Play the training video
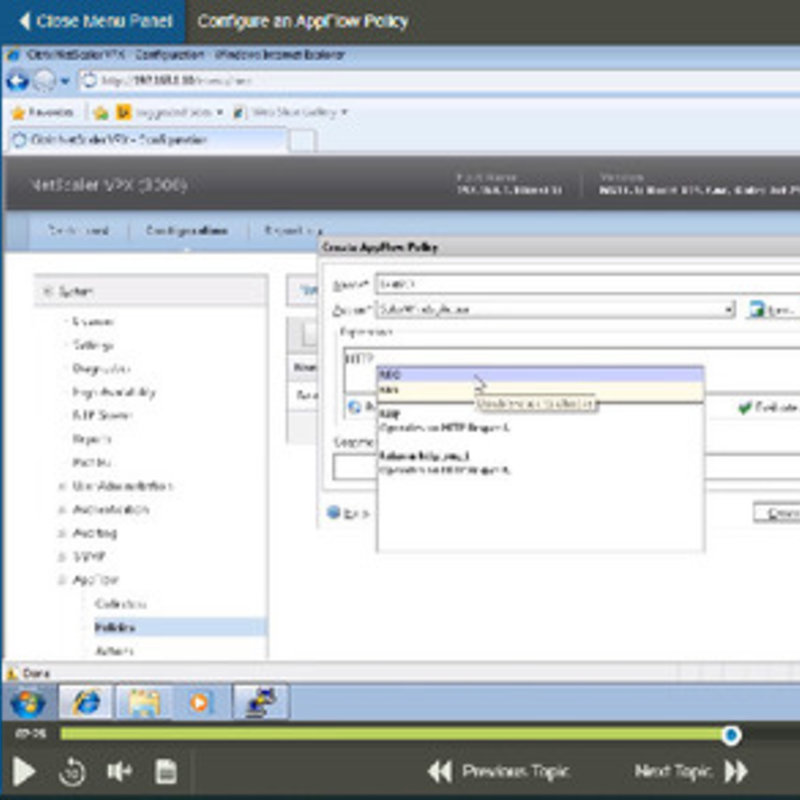Screen dimensions: 800x800 (x=23, y=771)
